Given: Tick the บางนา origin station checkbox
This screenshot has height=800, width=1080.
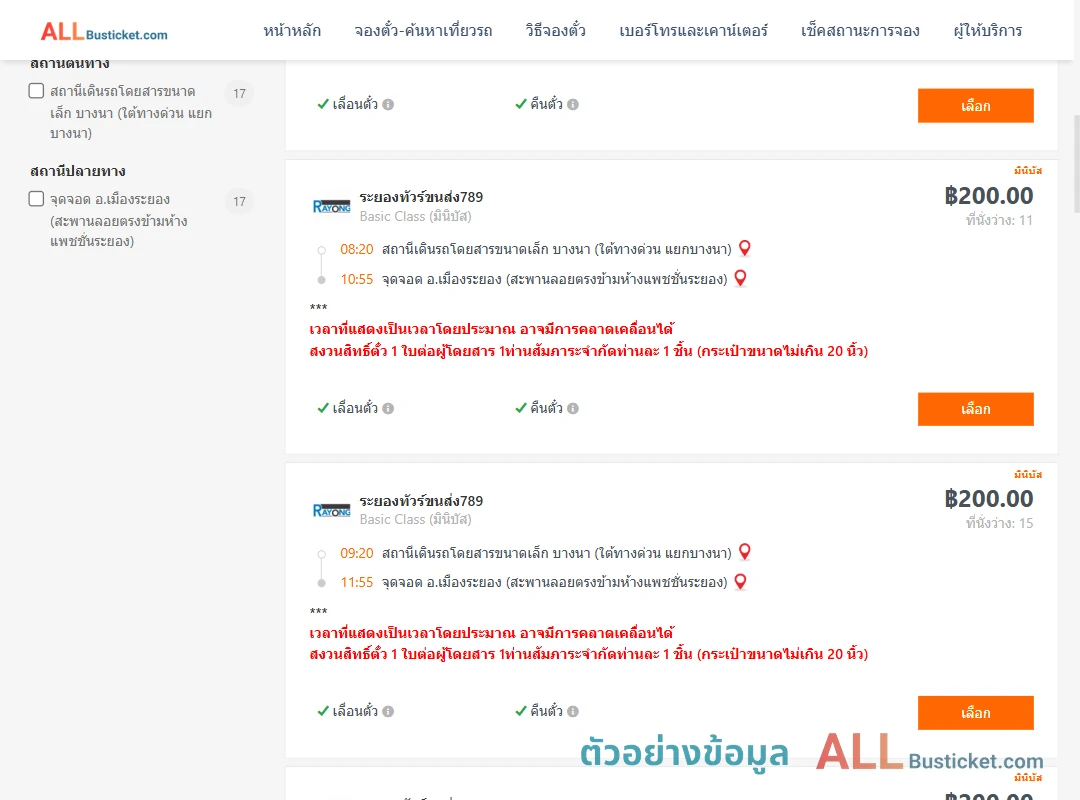Looking at the screenshot, I should 37,91.
